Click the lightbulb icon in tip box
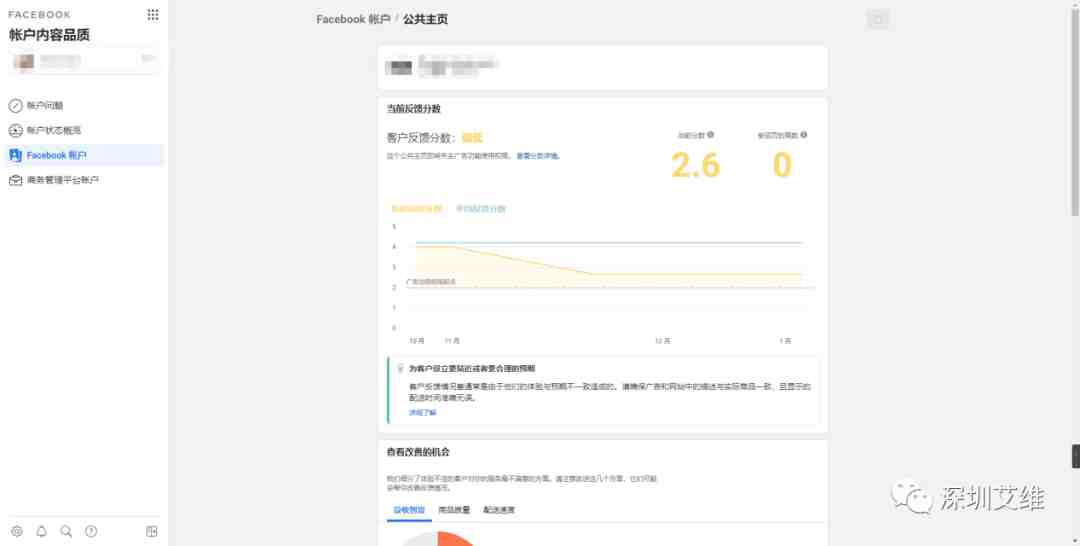This screenshot has height=546, width=1080. (x=400, y=369)
